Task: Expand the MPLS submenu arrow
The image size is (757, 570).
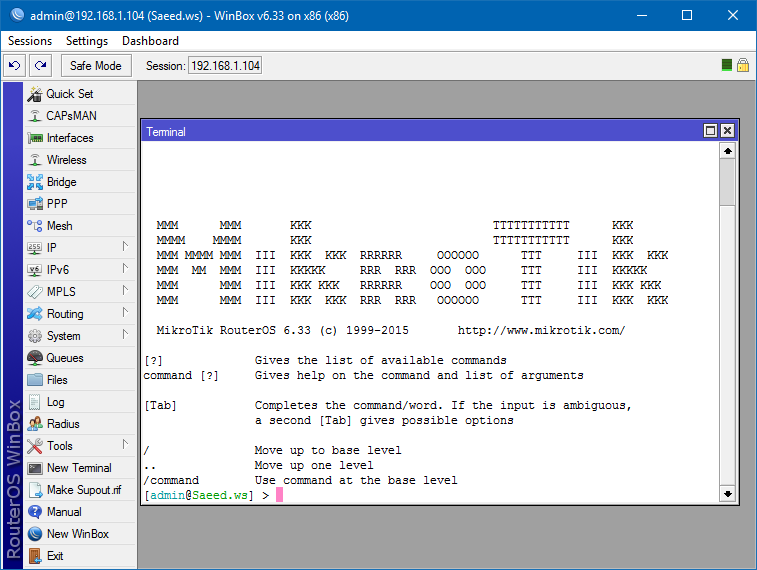Action: tap(125, 290)
